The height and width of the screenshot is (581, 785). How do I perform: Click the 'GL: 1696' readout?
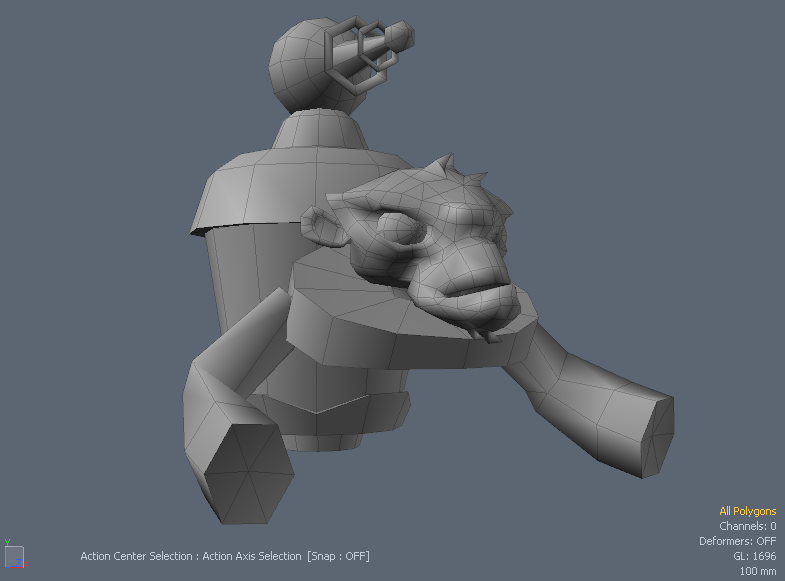point(754,556)
